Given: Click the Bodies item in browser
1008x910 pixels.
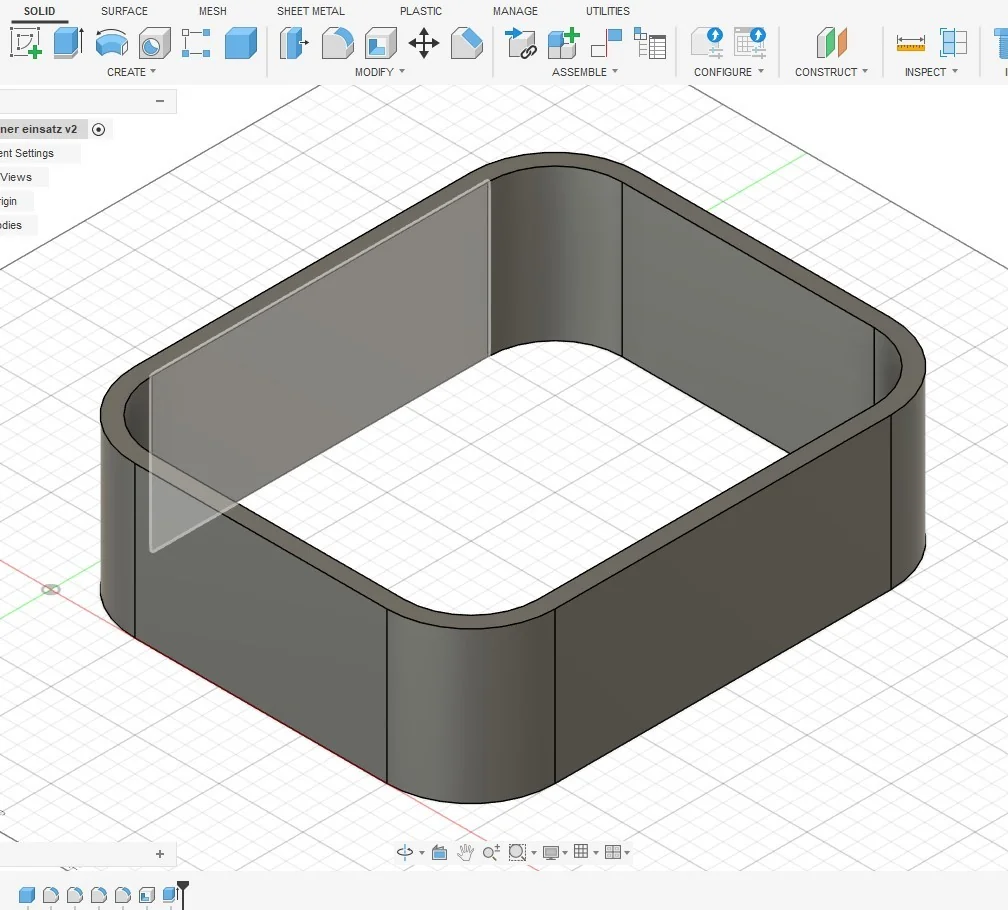Looking at the screenshot, I should click(12, 225).
